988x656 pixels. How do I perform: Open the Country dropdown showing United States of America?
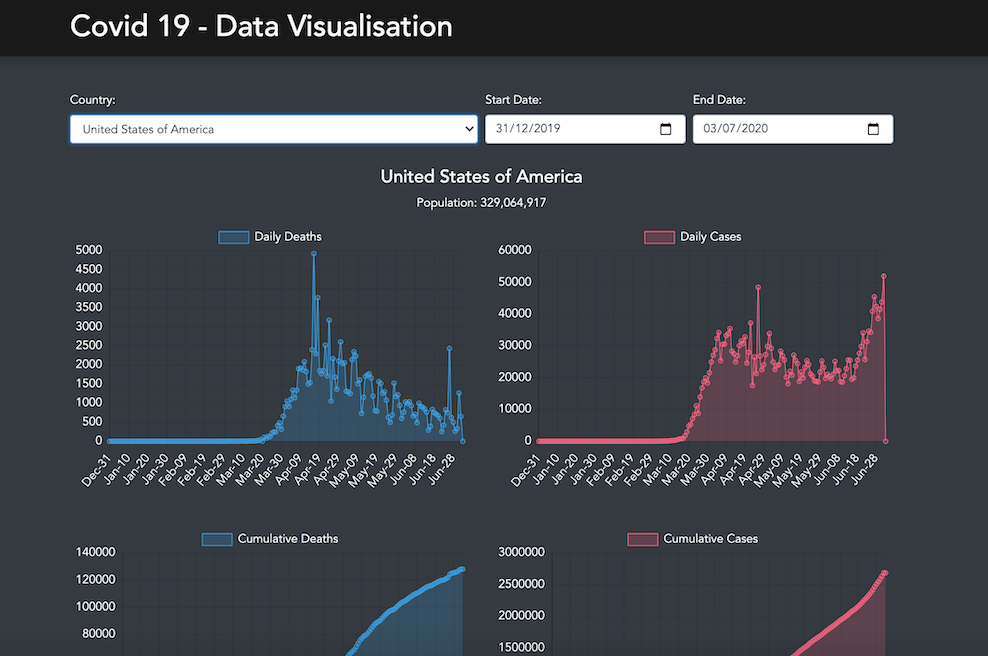[x=273, y=129]
